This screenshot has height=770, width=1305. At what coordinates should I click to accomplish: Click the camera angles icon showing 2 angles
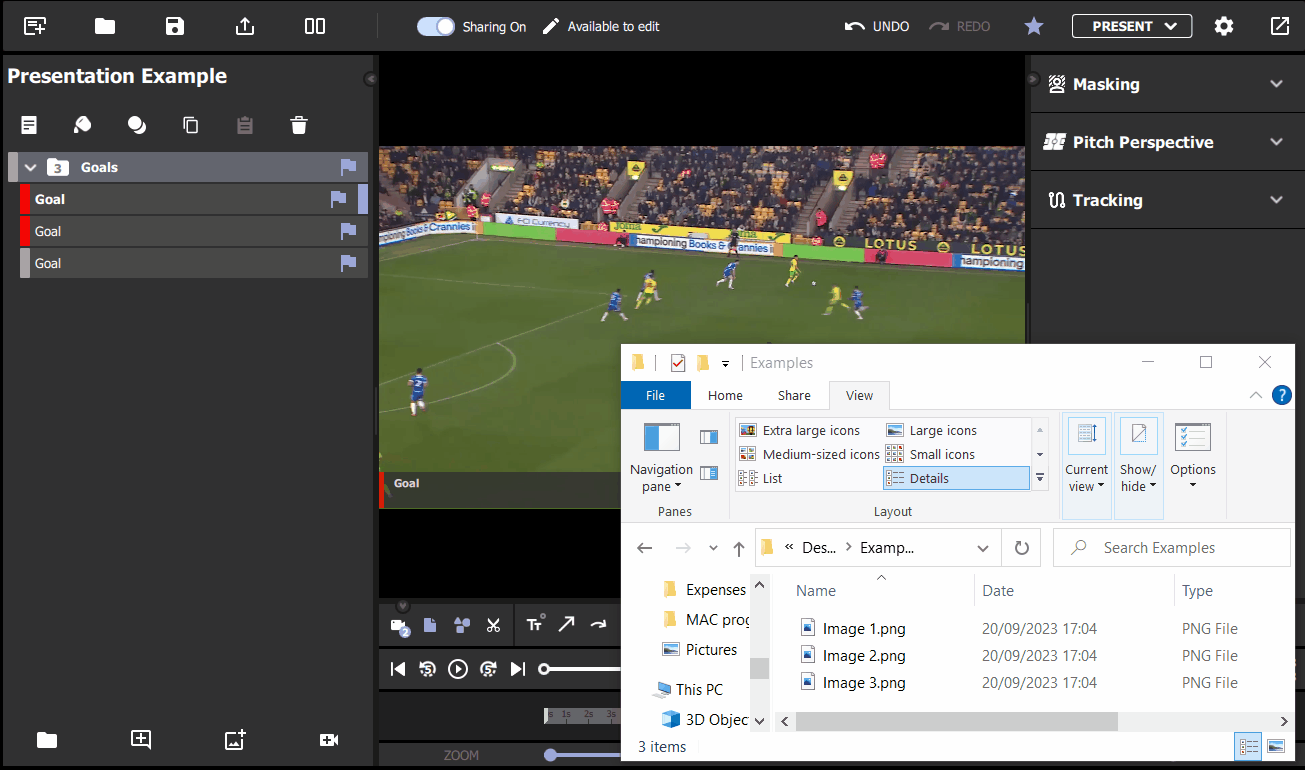pos(398,624)
